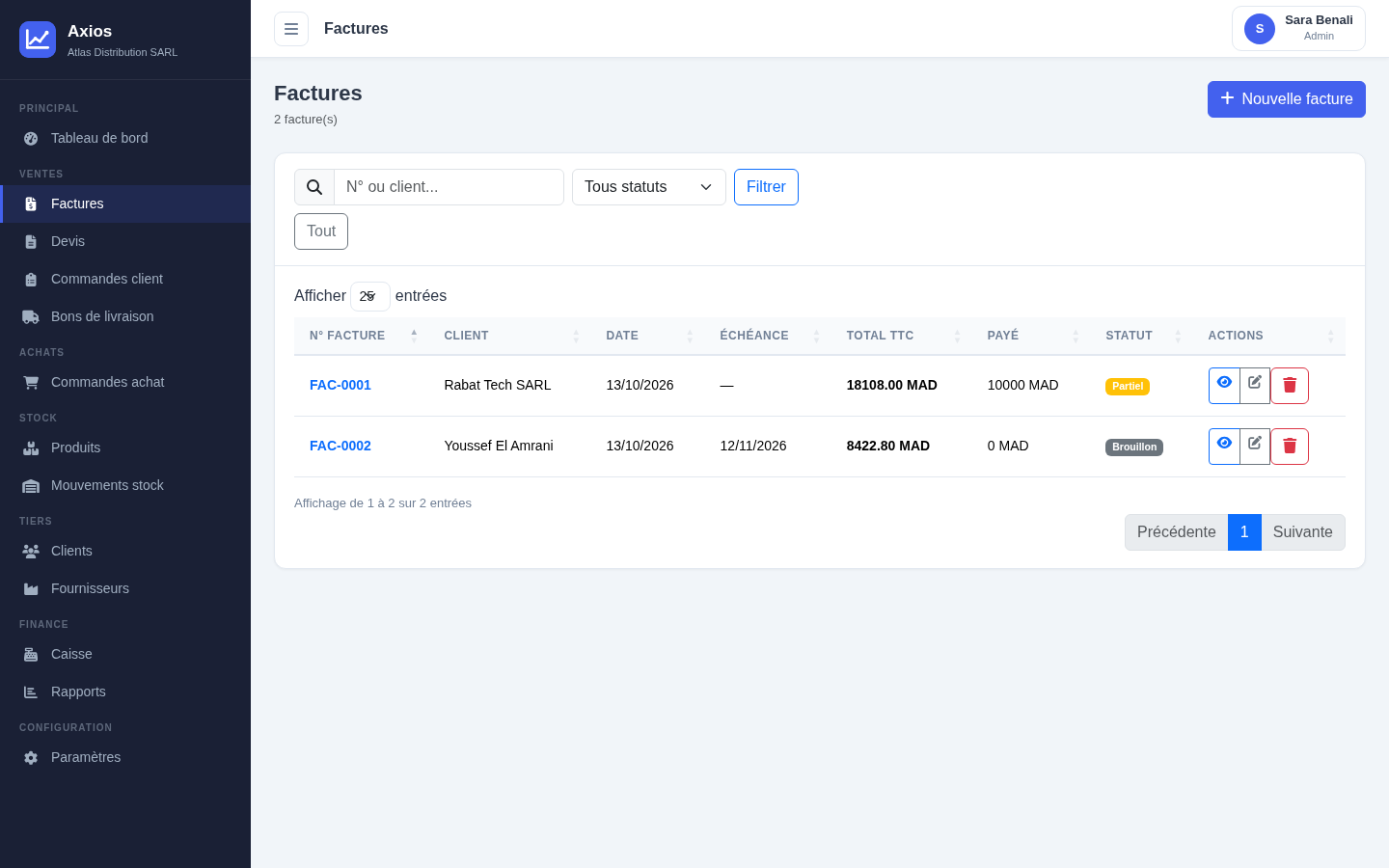
Task: Sort table by Date column
Action: coord(647,336)
